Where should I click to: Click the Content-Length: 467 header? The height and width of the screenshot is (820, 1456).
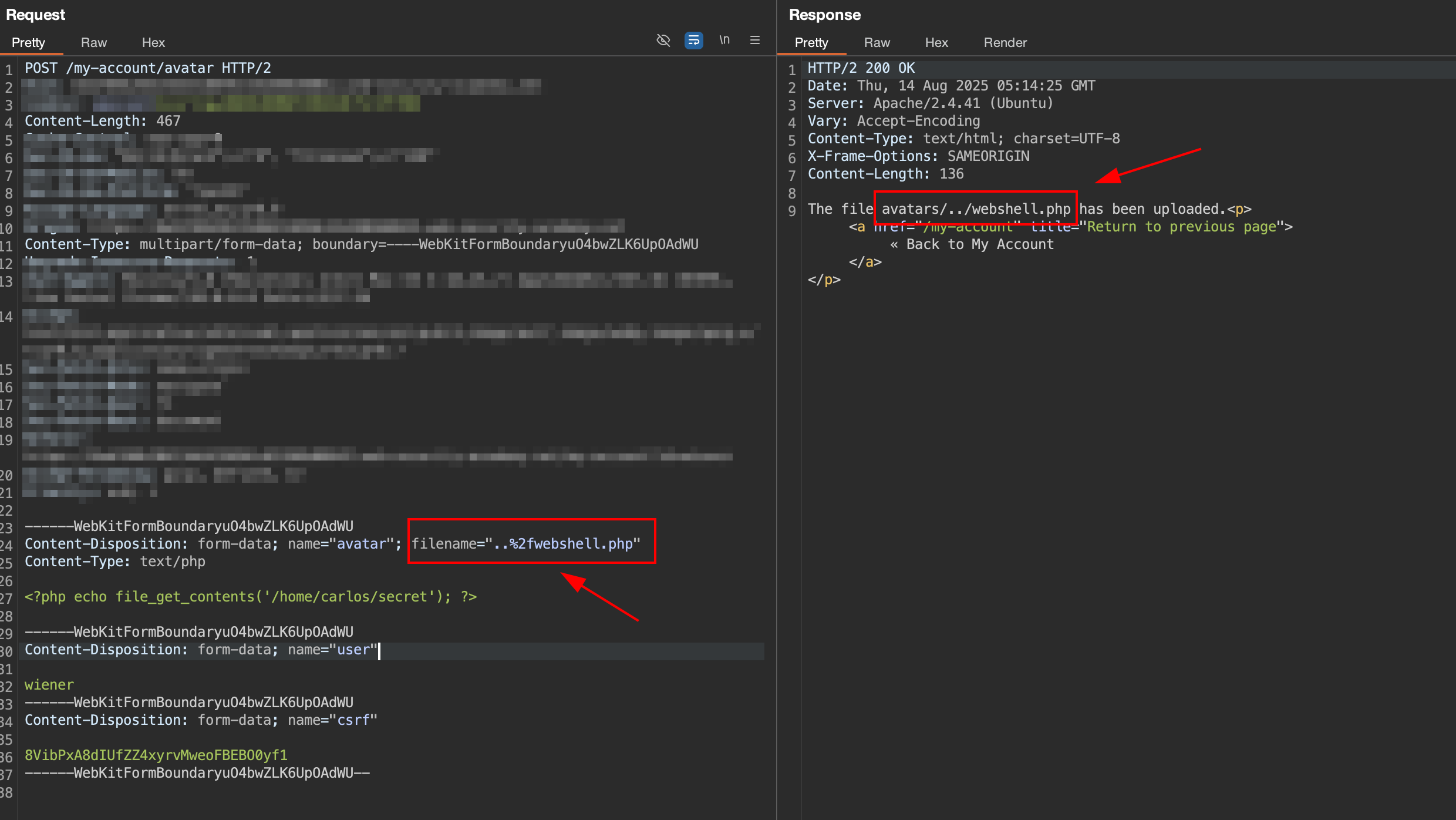(x=103, y=121)
